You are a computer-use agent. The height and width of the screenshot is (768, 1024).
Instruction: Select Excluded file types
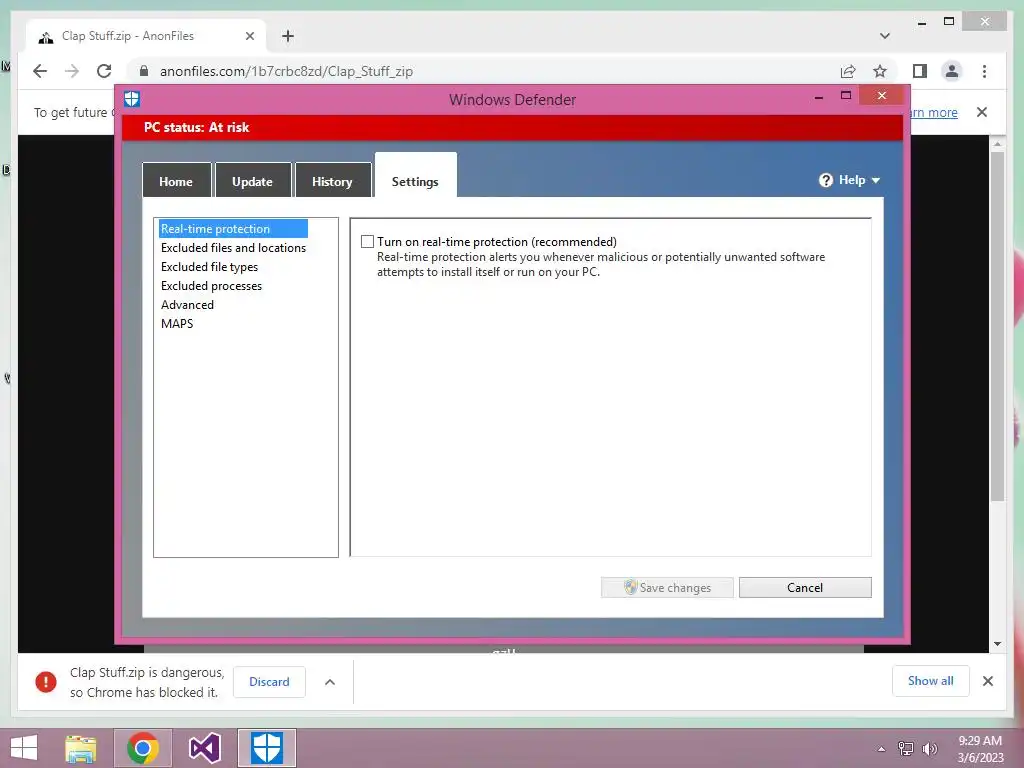tap(209, 266)
